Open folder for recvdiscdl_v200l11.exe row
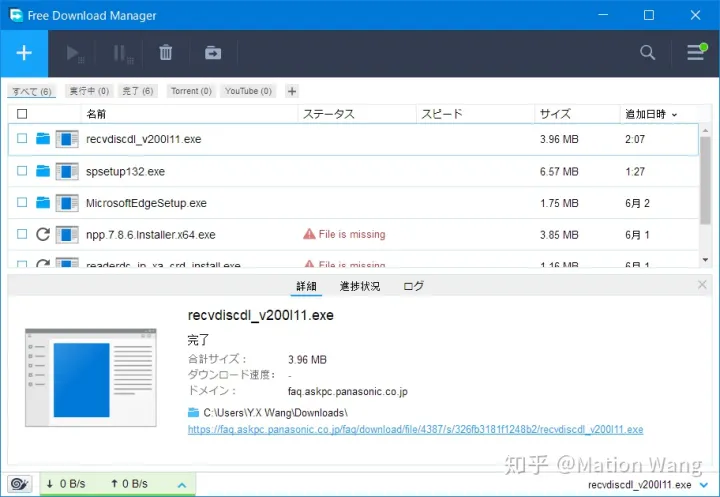The height and width of the screenshot is (497, 720). pos(43,138)
